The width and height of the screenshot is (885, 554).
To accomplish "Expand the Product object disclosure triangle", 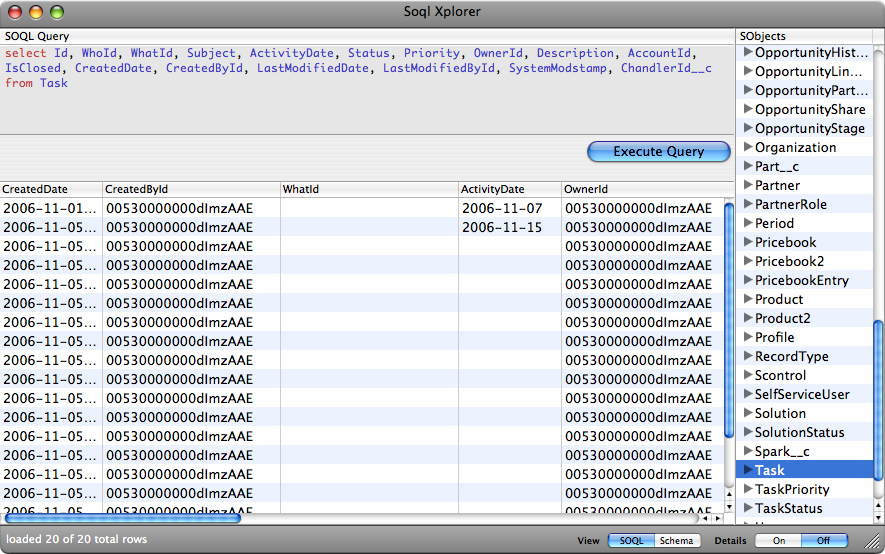I will point(748,298).
